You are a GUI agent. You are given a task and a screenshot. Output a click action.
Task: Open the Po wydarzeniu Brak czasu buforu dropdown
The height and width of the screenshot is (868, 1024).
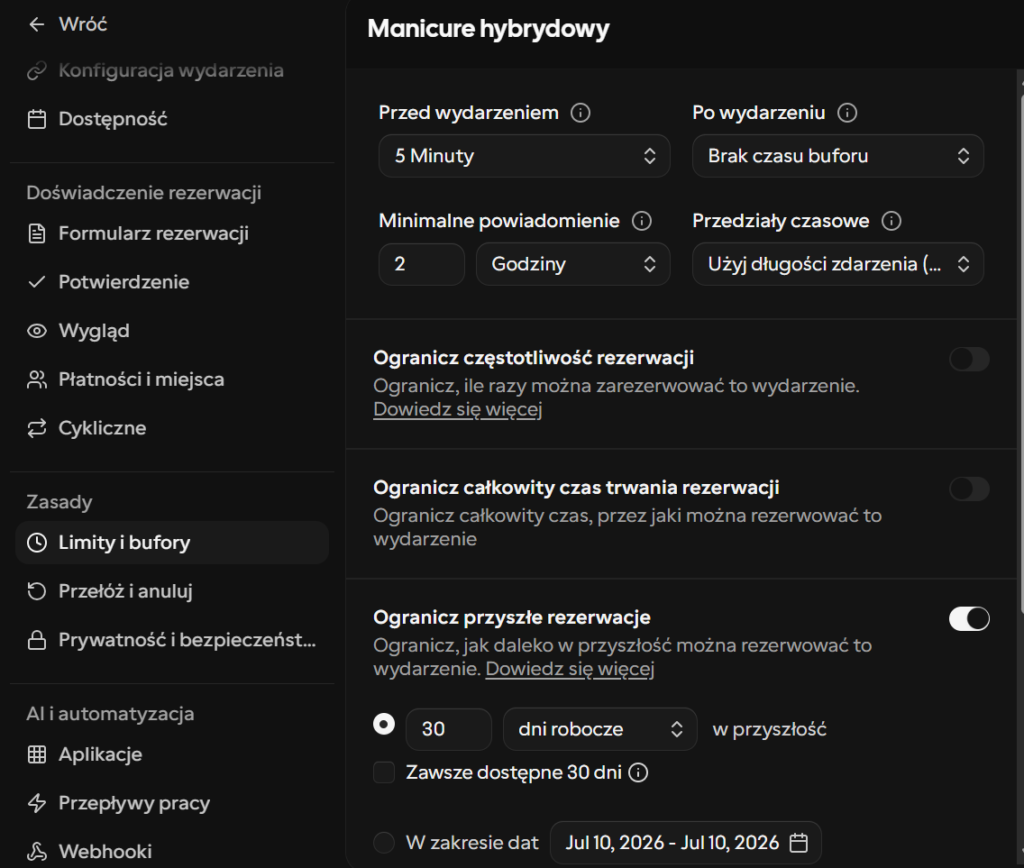click(x=838, y=156)
